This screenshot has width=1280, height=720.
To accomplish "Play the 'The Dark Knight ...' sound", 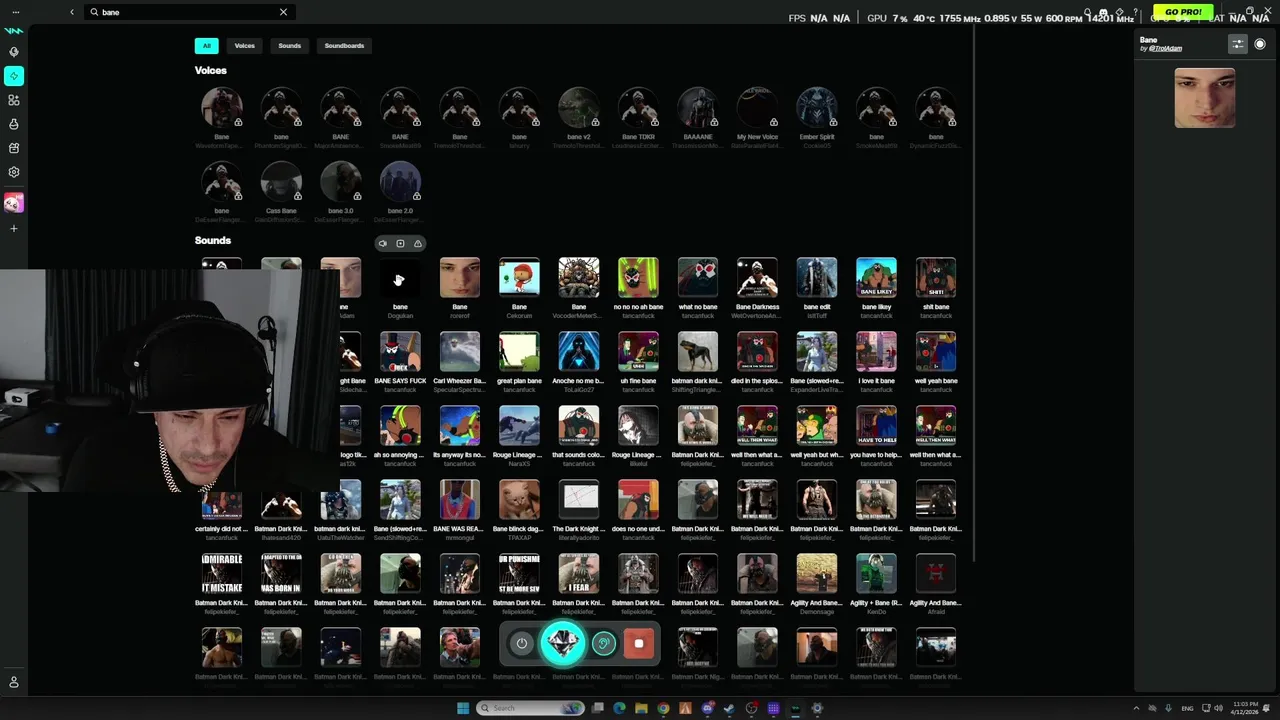I will pos(579,500).
